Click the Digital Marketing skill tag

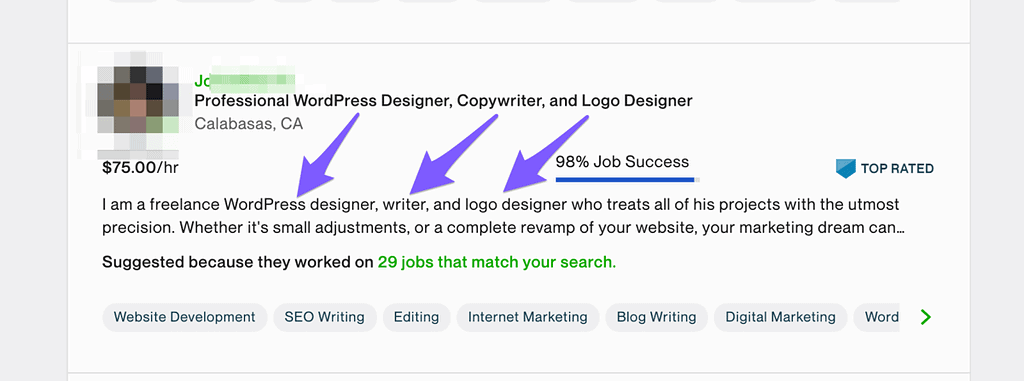tap(781, 317)
